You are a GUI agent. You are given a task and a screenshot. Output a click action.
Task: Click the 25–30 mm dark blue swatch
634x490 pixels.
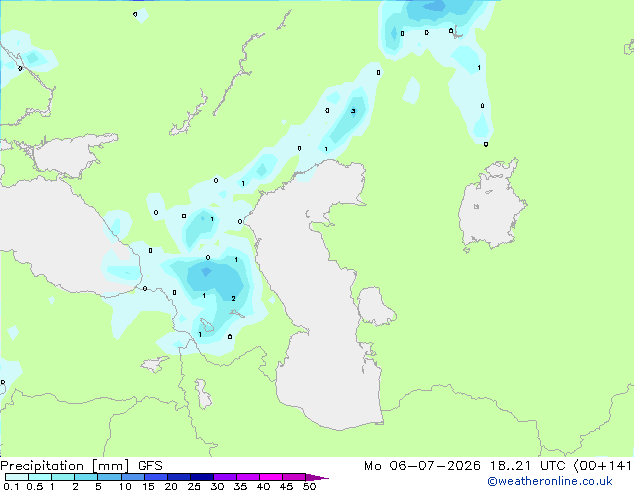point(201,477)
